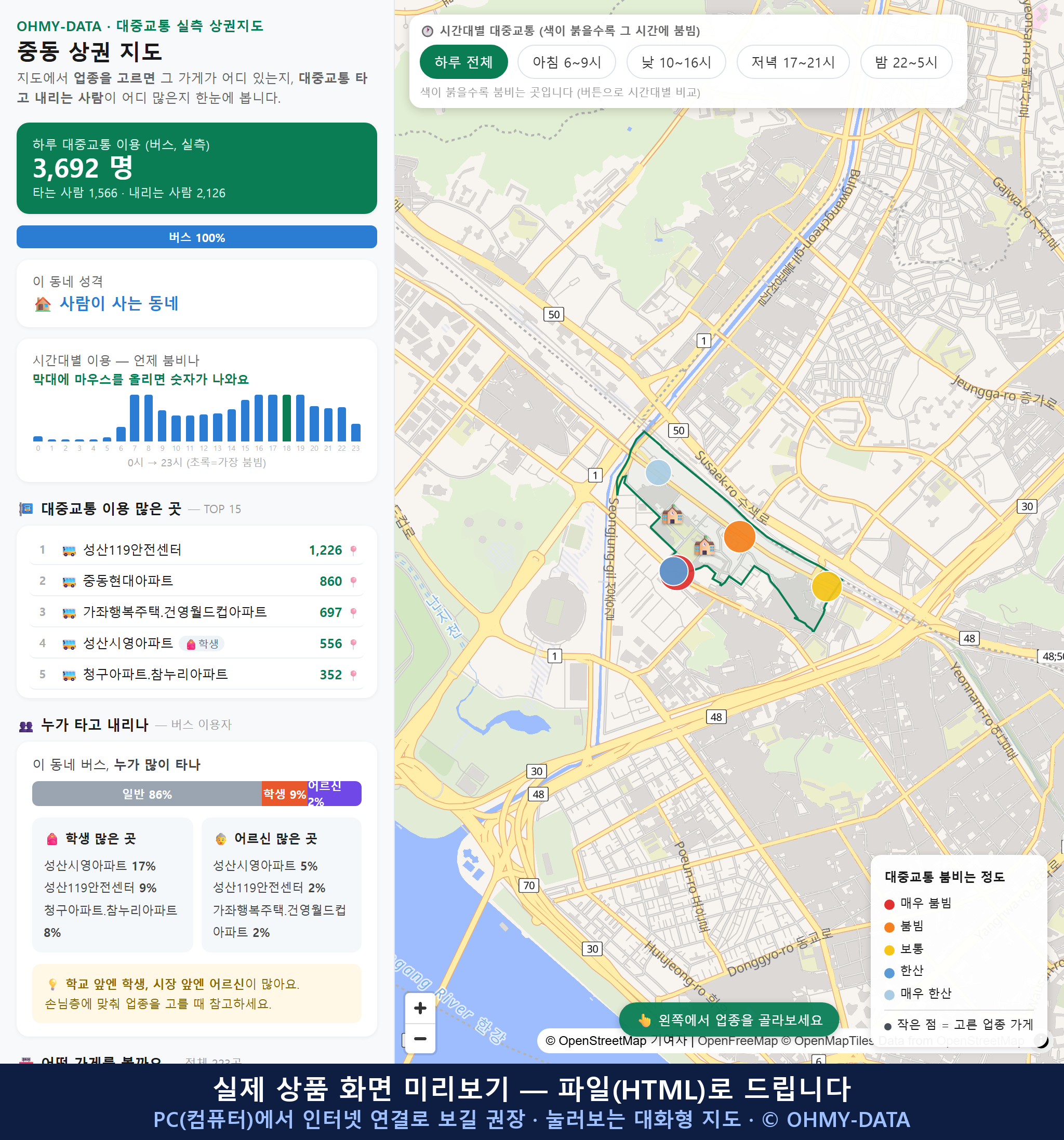Toggle the map attribution info icon

tap(1040, 1040)
